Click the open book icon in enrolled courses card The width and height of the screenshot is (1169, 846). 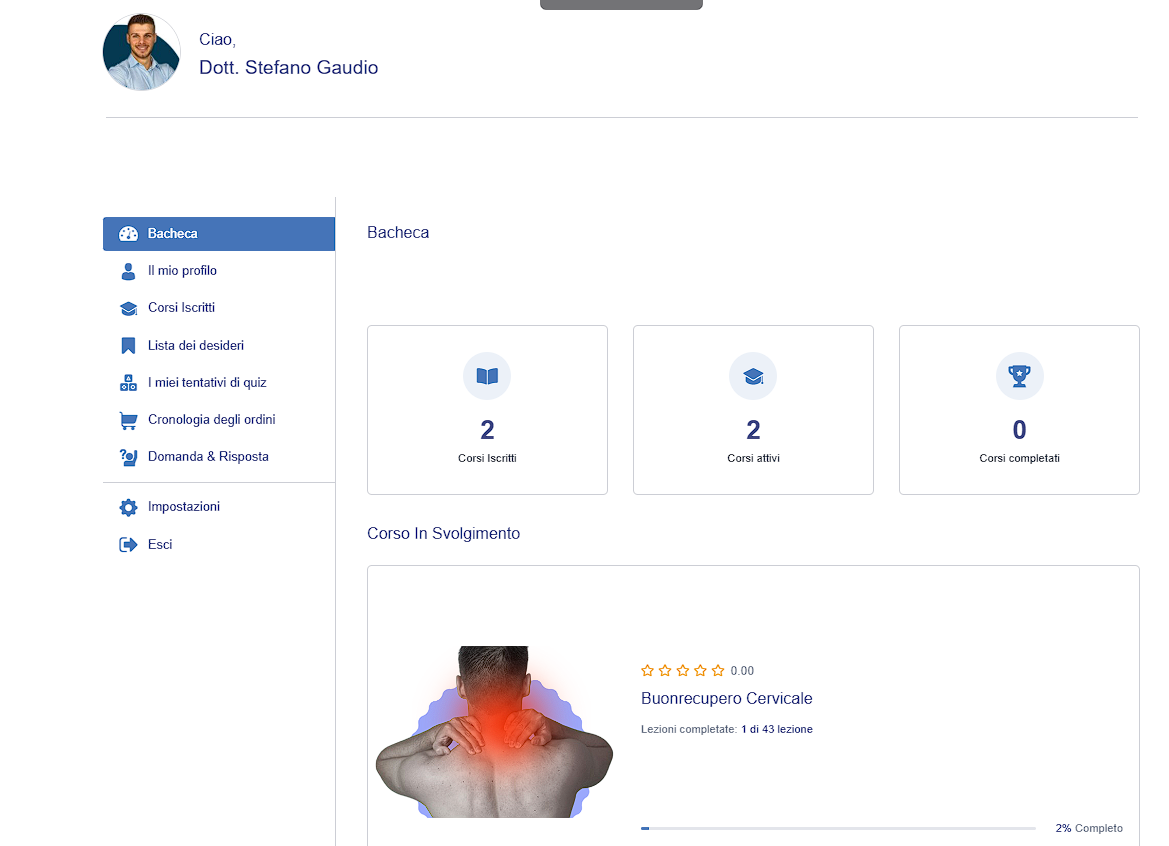tap(487, 376)
